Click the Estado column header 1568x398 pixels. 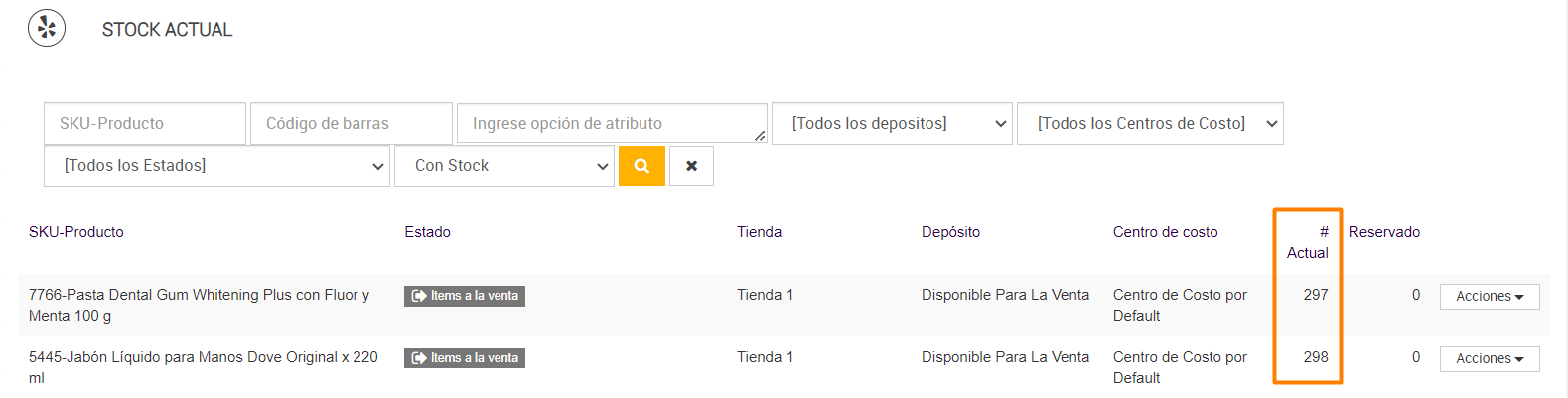coord(427,232)
